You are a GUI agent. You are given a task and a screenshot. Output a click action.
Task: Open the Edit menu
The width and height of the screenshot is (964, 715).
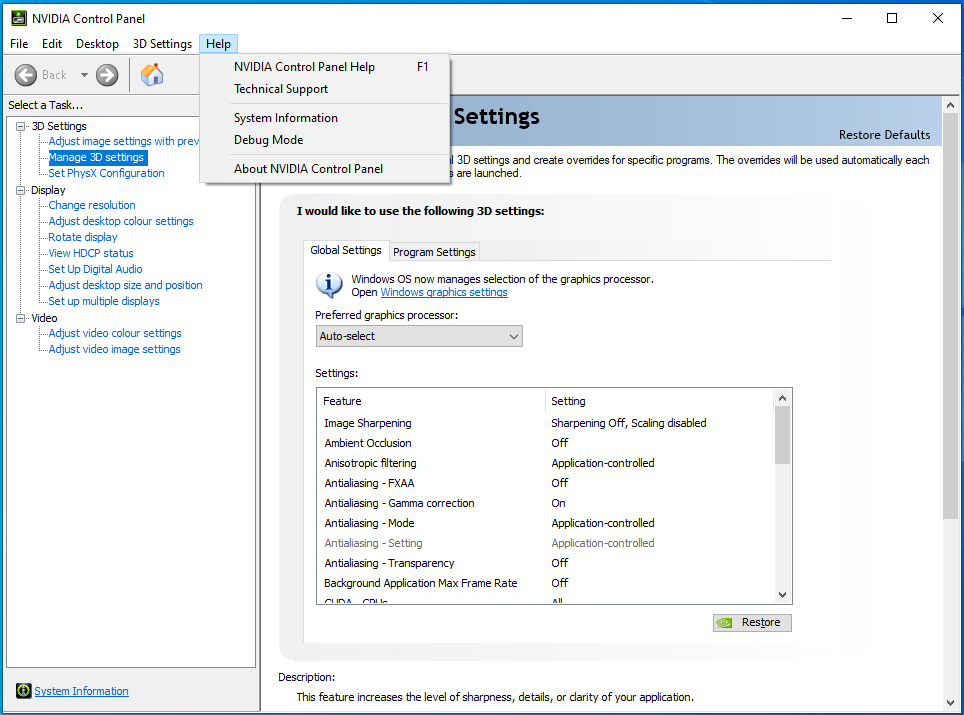(52, 44)
